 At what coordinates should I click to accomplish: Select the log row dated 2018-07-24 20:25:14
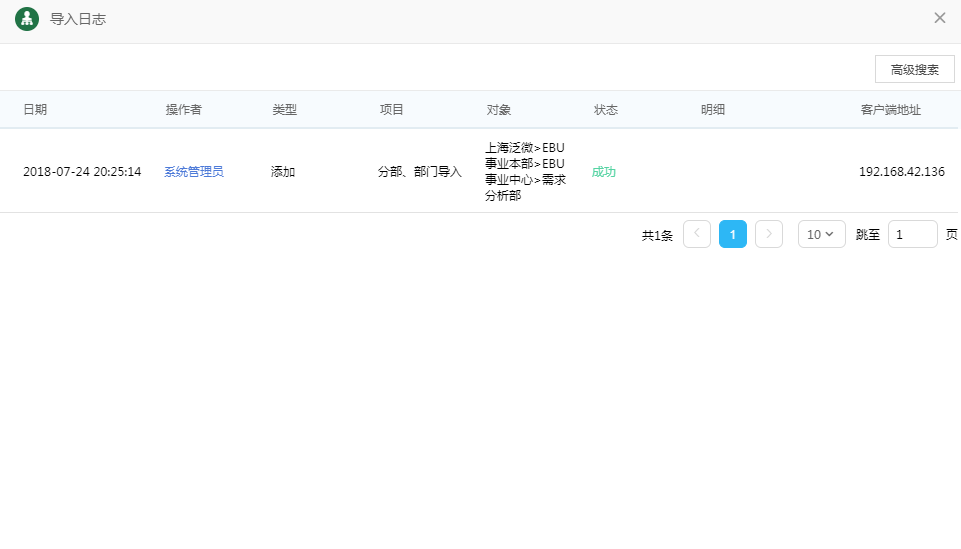coord(82,172)
